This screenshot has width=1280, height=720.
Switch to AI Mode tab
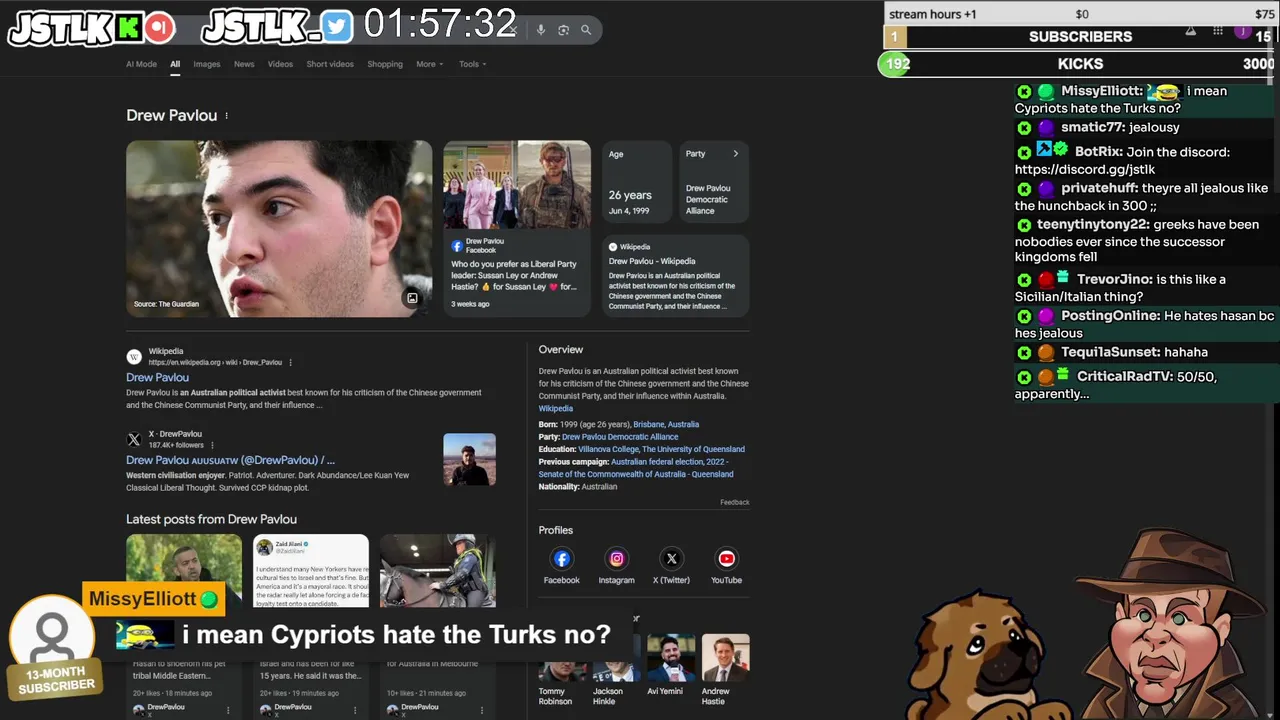point(141,64)
